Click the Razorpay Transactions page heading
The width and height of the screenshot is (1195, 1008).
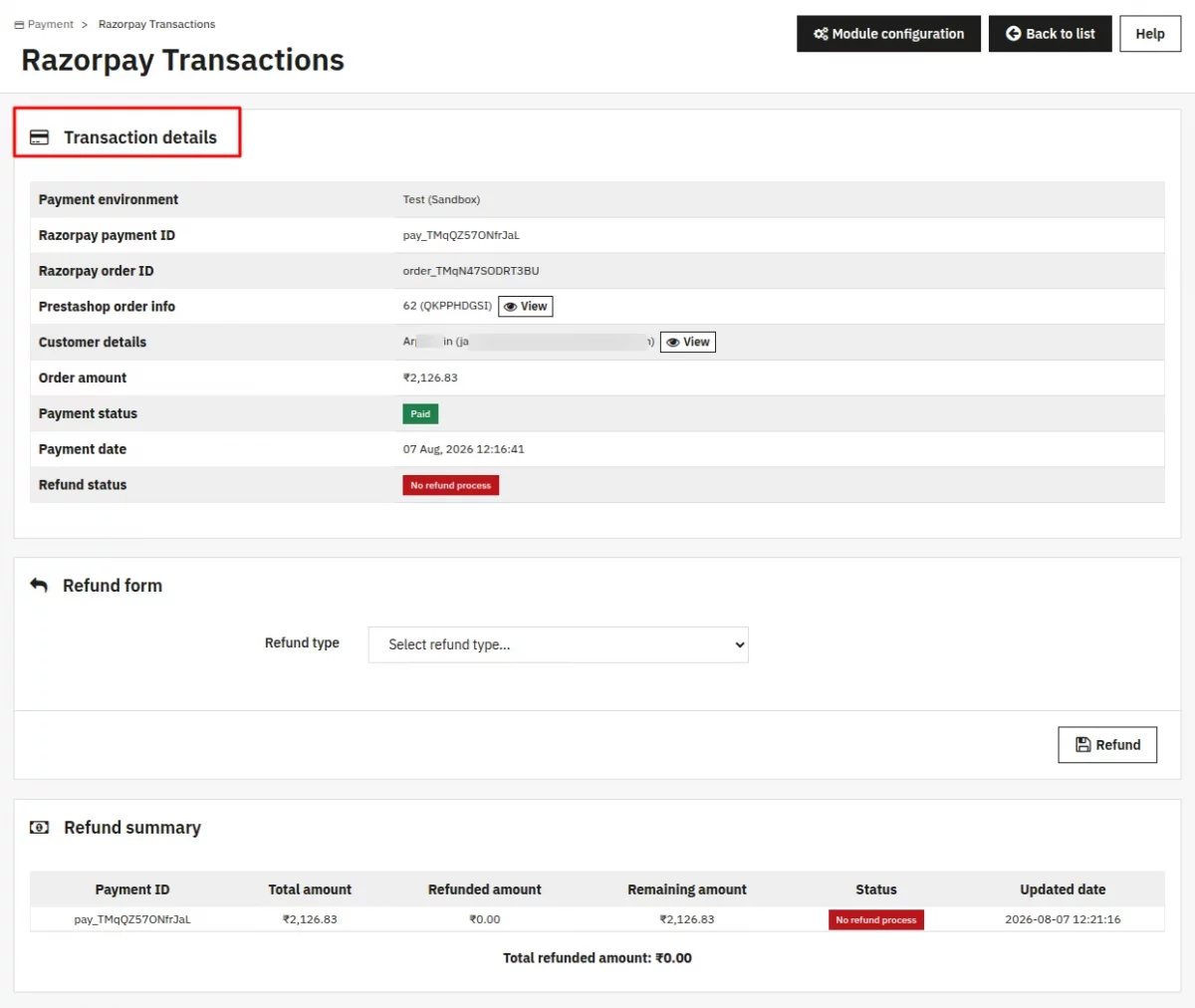tap(182, 61)
